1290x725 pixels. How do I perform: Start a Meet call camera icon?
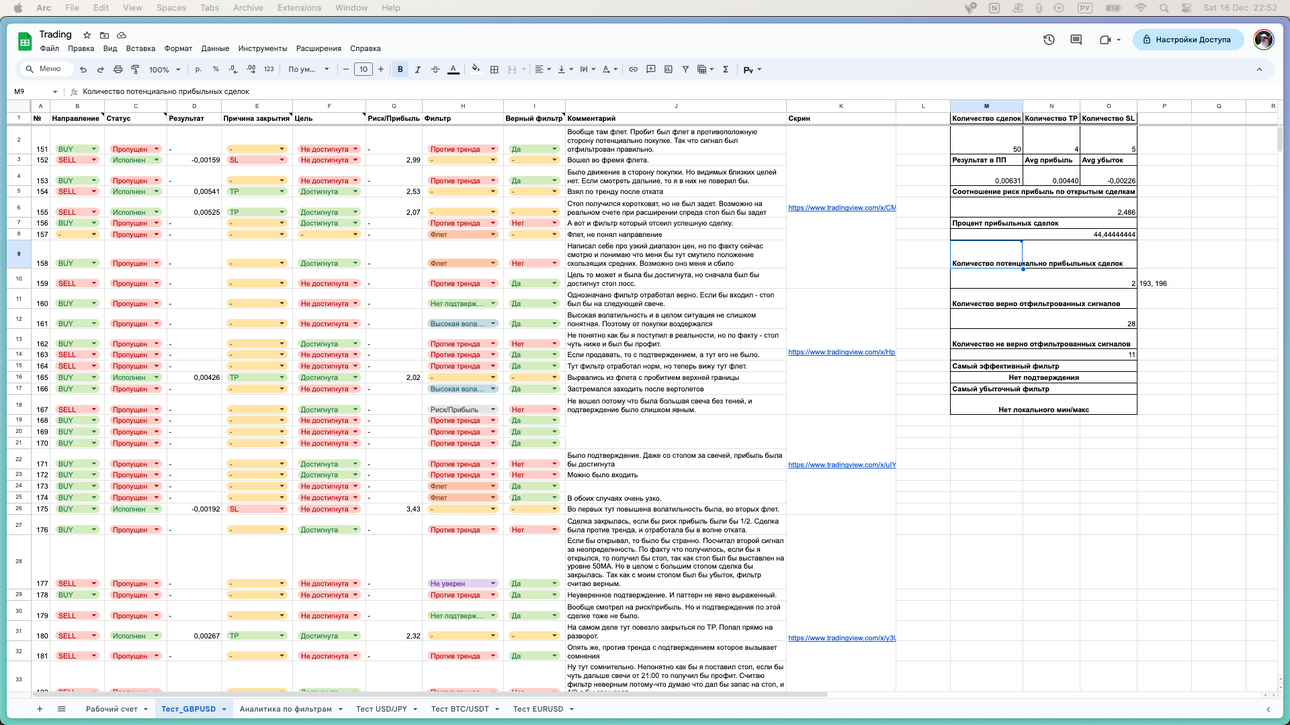tap(1105, 40)
